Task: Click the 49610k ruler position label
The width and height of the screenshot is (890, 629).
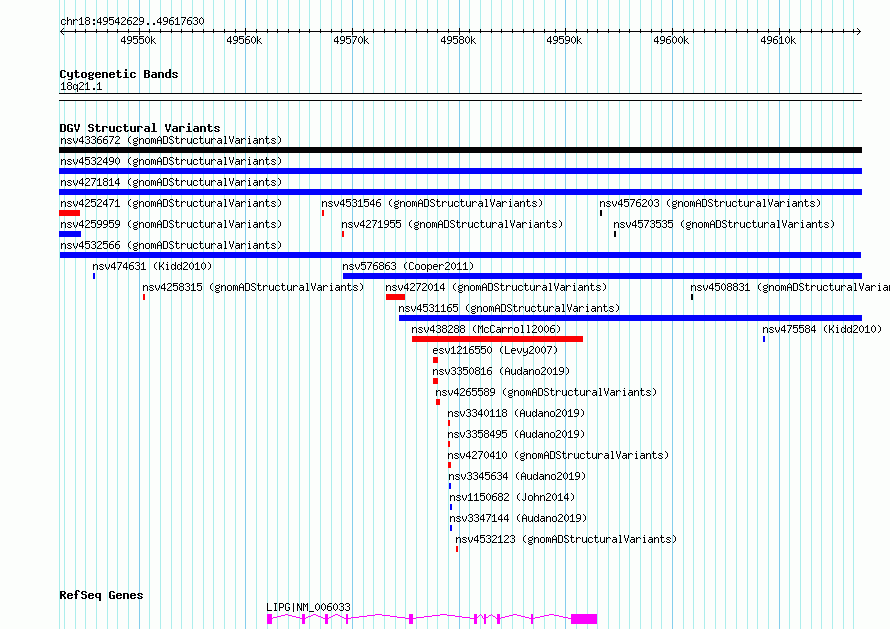Action: [778, 40]
